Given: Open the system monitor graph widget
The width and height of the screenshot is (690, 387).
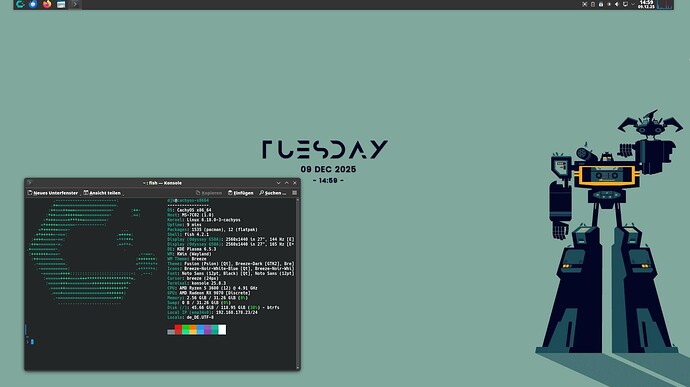Looking at the screenshot, I should (664, 4).
